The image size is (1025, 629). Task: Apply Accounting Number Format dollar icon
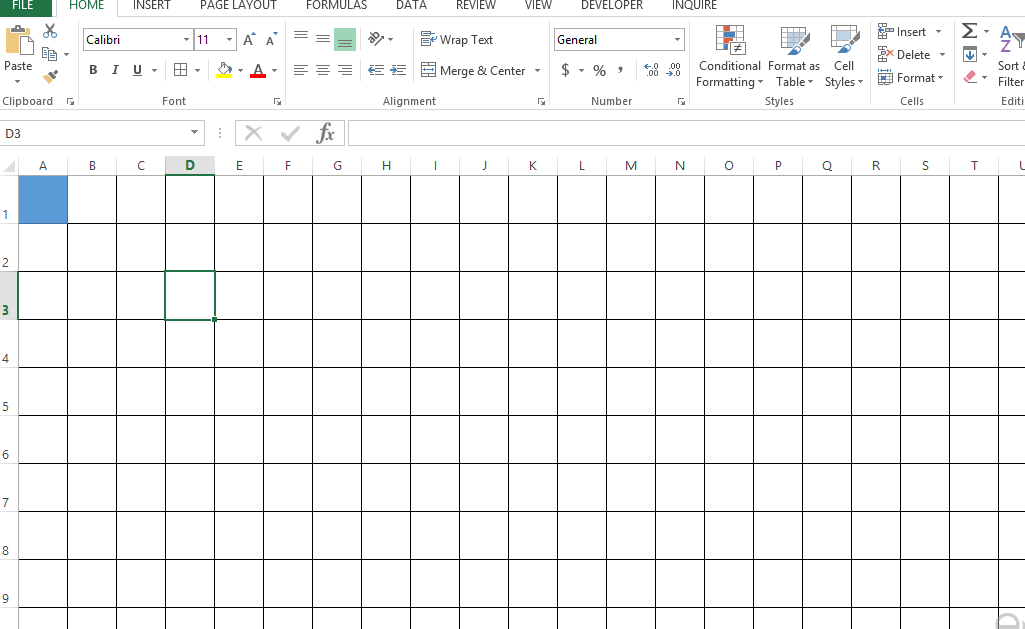click(565, 70)
